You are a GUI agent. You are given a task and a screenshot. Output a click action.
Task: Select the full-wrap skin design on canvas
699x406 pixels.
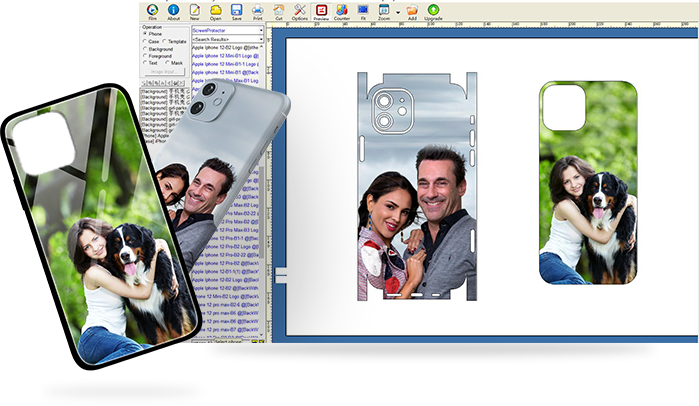[x=417, y=186]
